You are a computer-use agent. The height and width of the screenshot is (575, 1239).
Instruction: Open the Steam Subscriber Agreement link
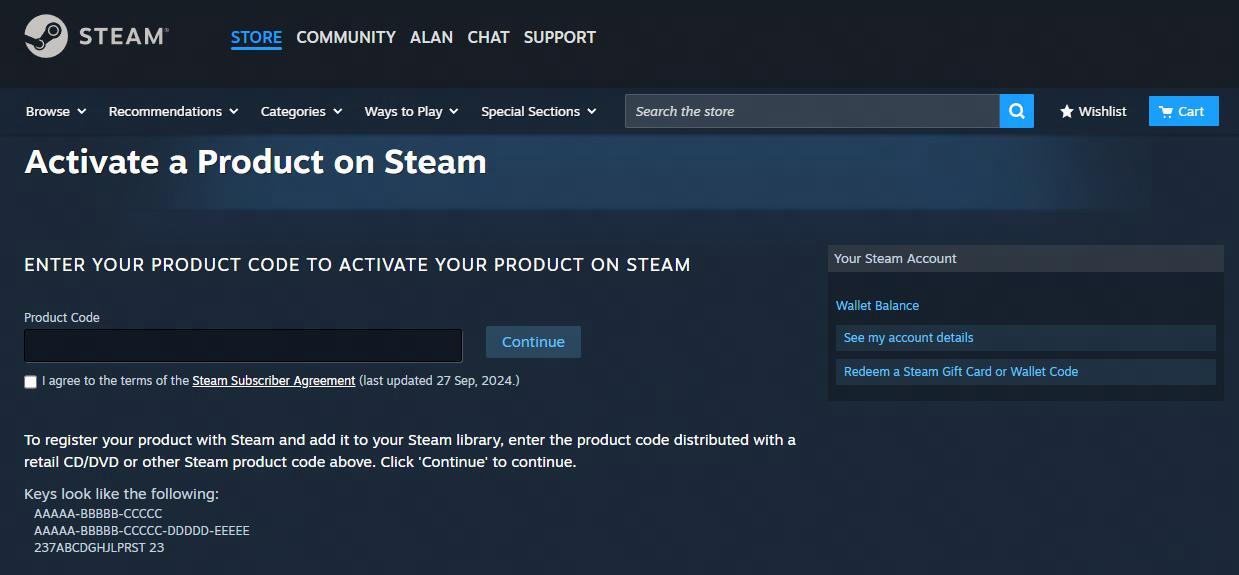click(273, 381)
